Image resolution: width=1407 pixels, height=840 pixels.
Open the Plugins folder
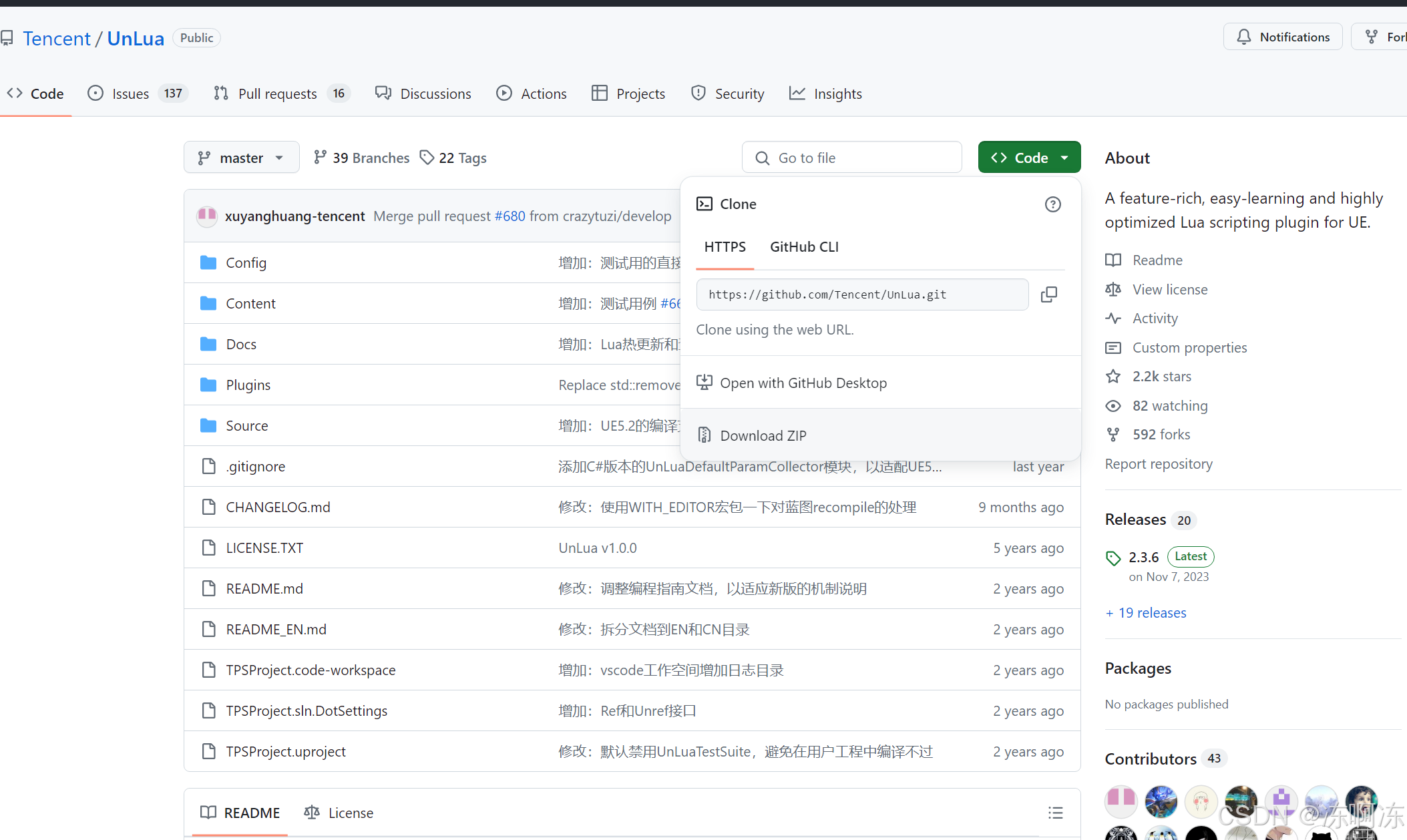[248, 385]
